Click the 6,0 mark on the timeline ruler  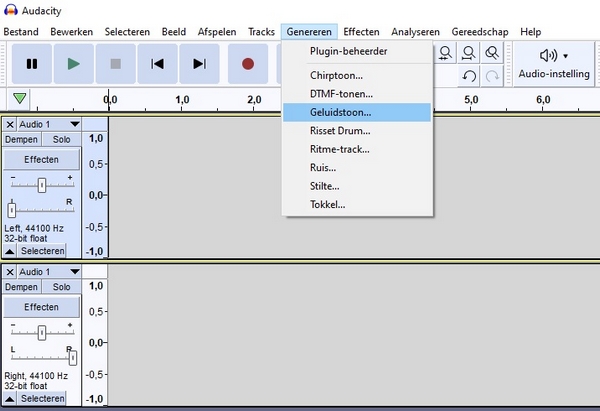(x=543, y=99)
